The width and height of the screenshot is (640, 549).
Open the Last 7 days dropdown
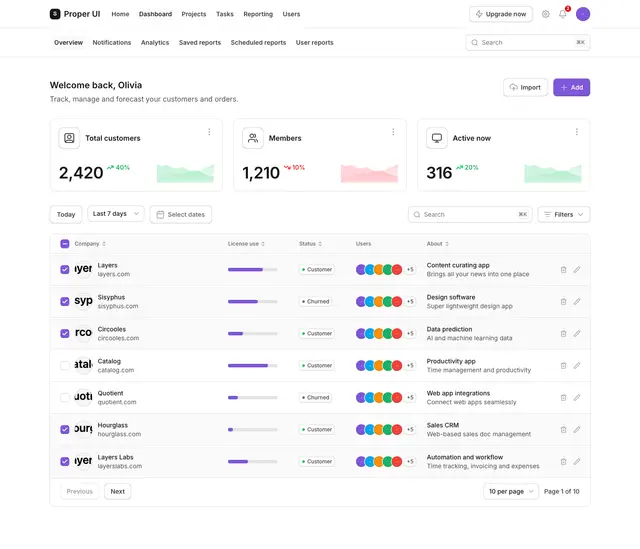(116, 214)
